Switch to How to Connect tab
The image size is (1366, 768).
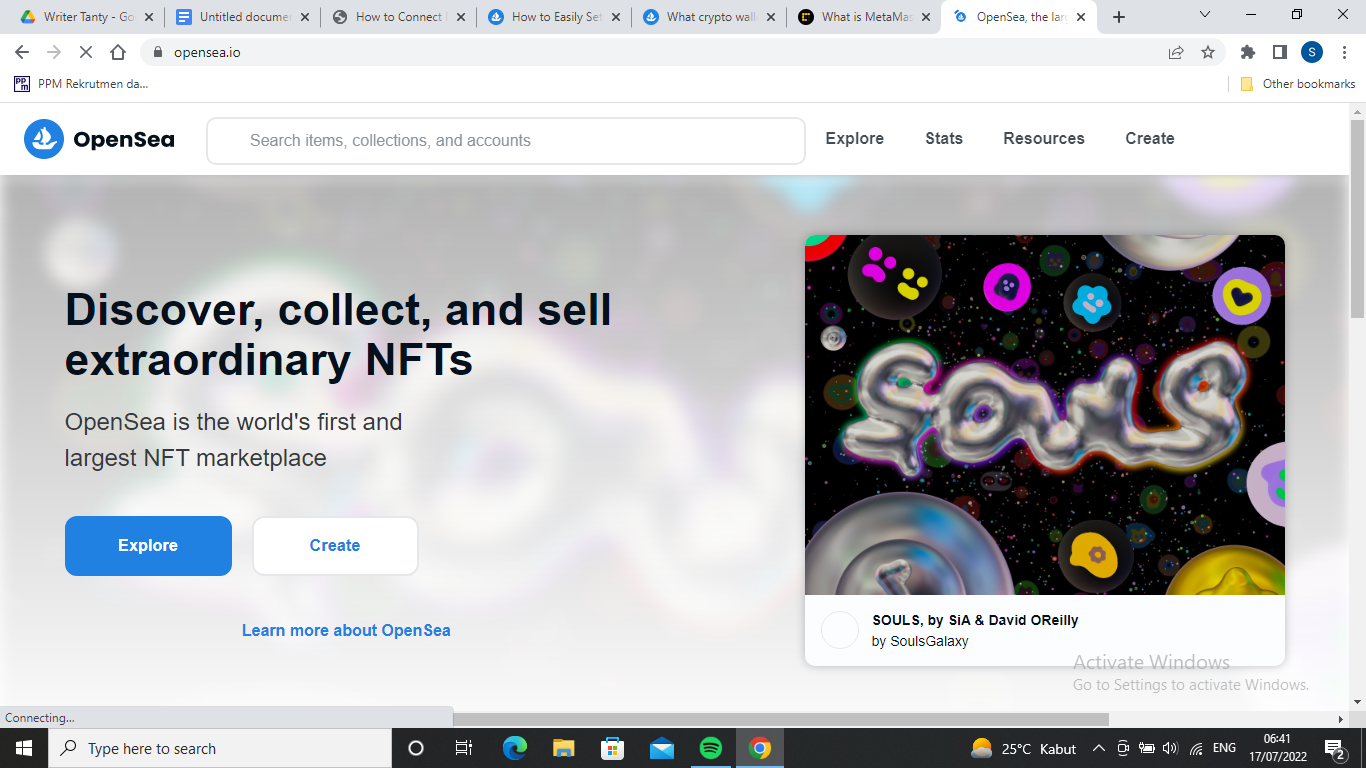399,17
